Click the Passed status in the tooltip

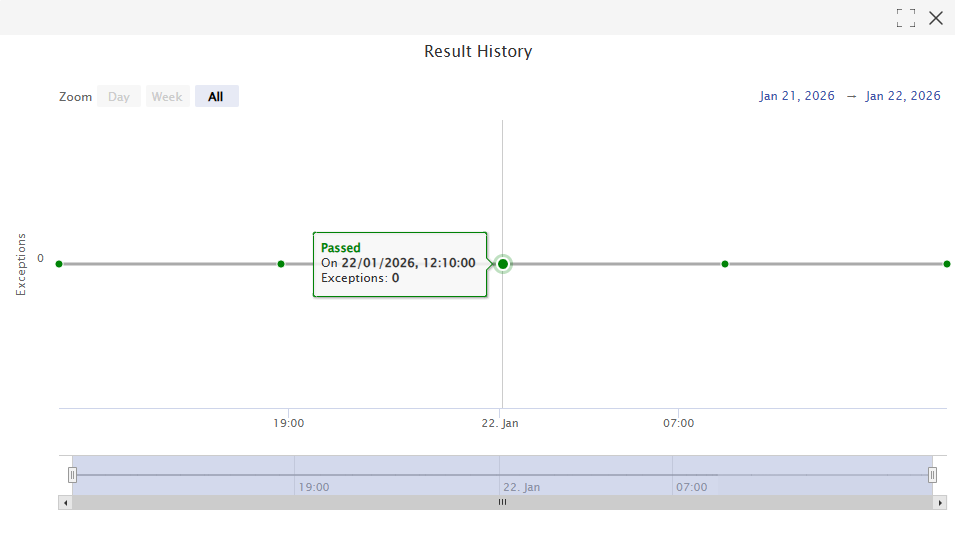coord(340,248)
